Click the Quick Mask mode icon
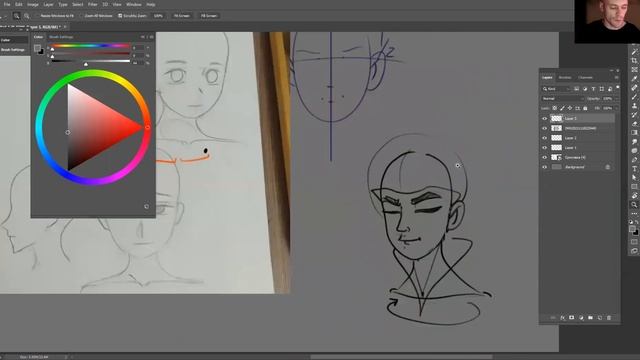This screenshot has width=640, height=360. click(x=634, y=242)
